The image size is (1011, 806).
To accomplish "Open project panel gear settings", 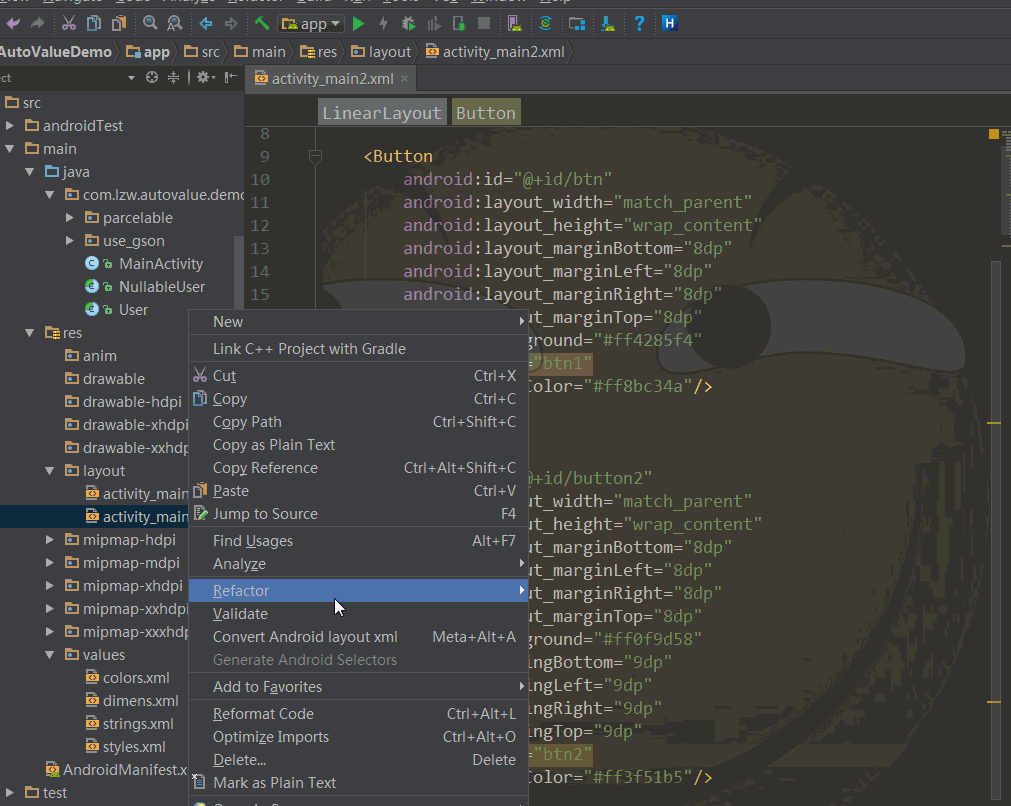I will tap(203, 77).
